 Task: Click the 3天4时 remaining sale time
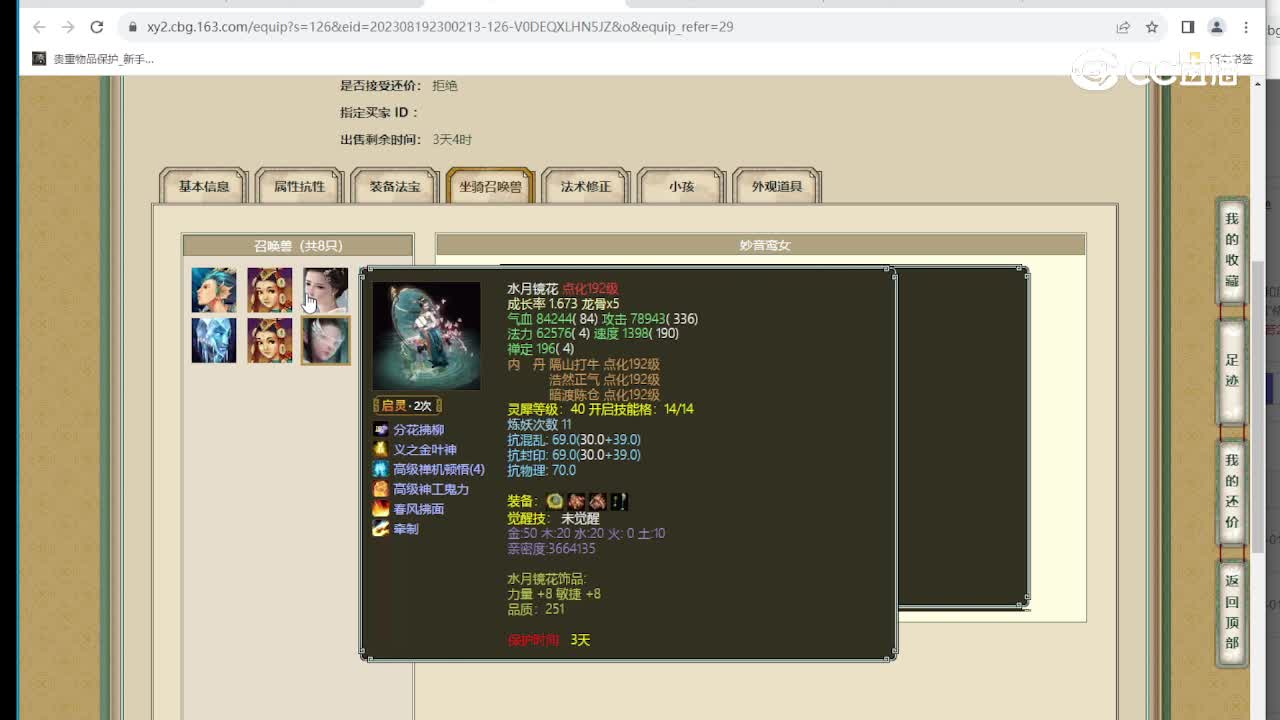click(x=452, y=140)
